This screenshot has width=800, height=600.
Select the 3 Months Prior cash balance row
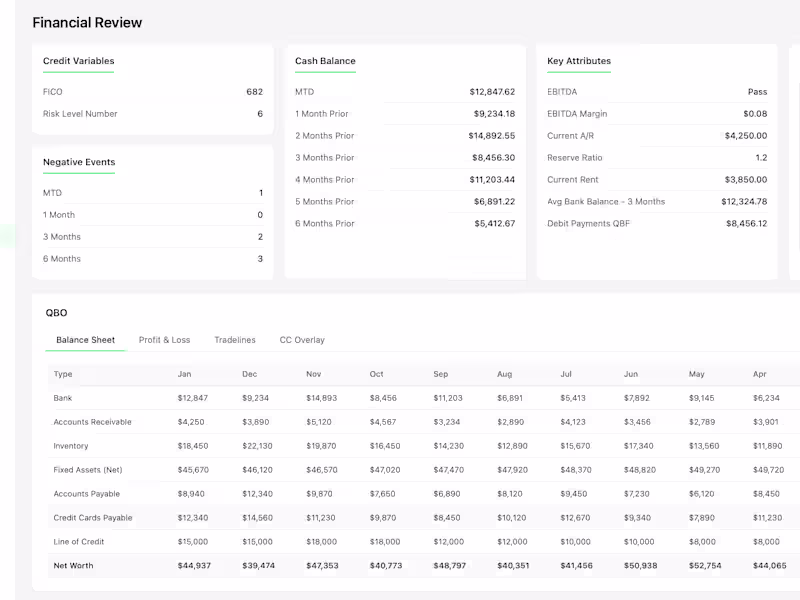(x=405, y=158)
